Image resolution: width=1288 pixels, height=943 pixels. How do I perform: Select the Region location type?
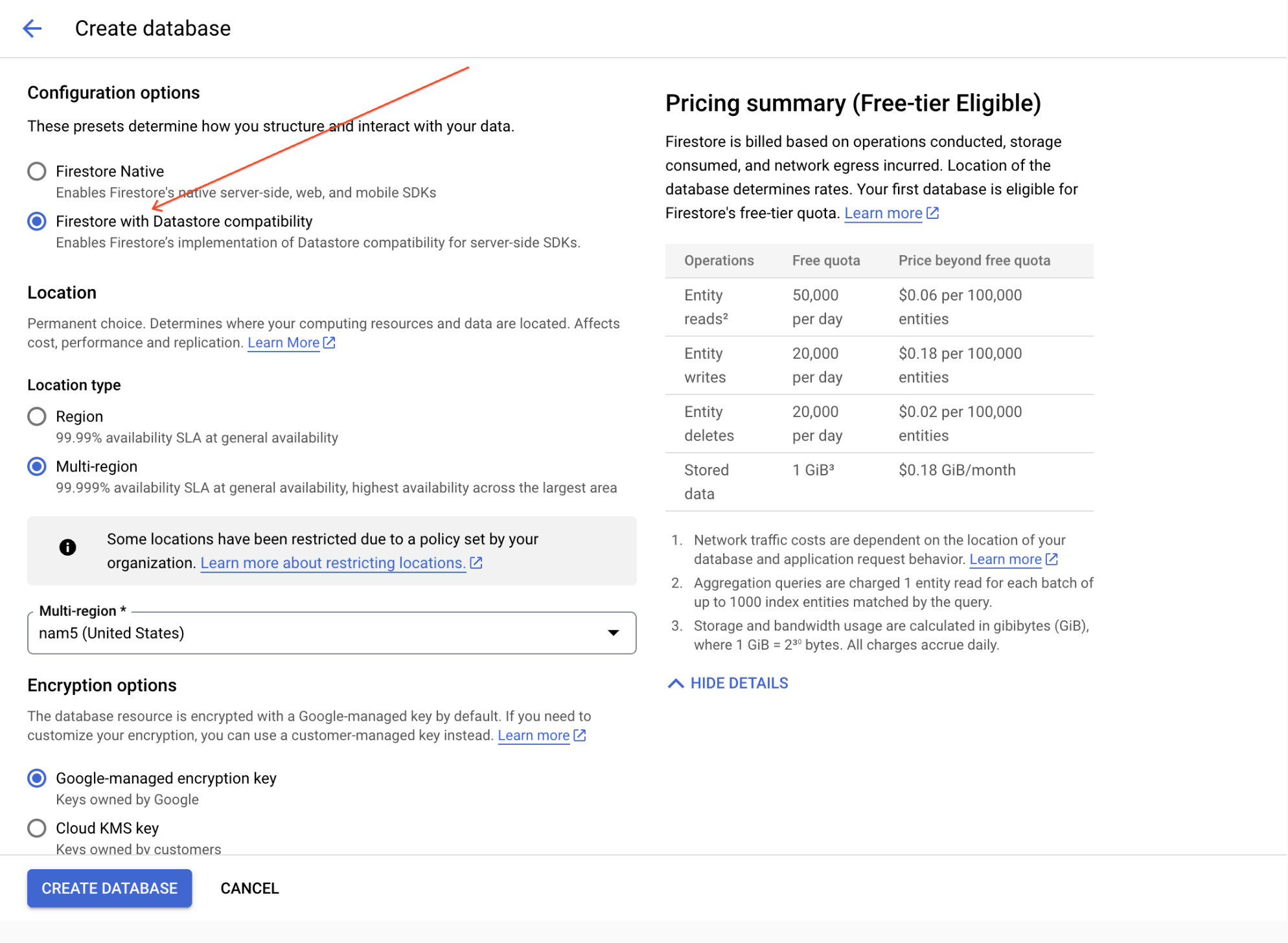tap(36, 416)
